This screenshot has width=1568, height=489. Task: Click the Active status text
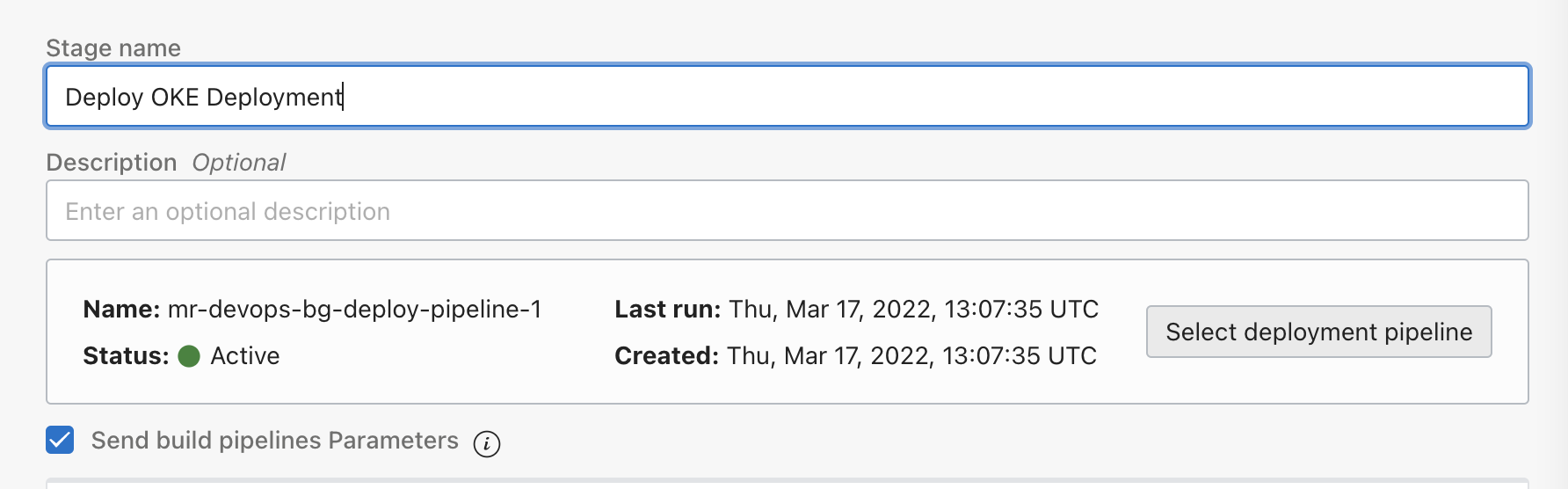point(245,356)
